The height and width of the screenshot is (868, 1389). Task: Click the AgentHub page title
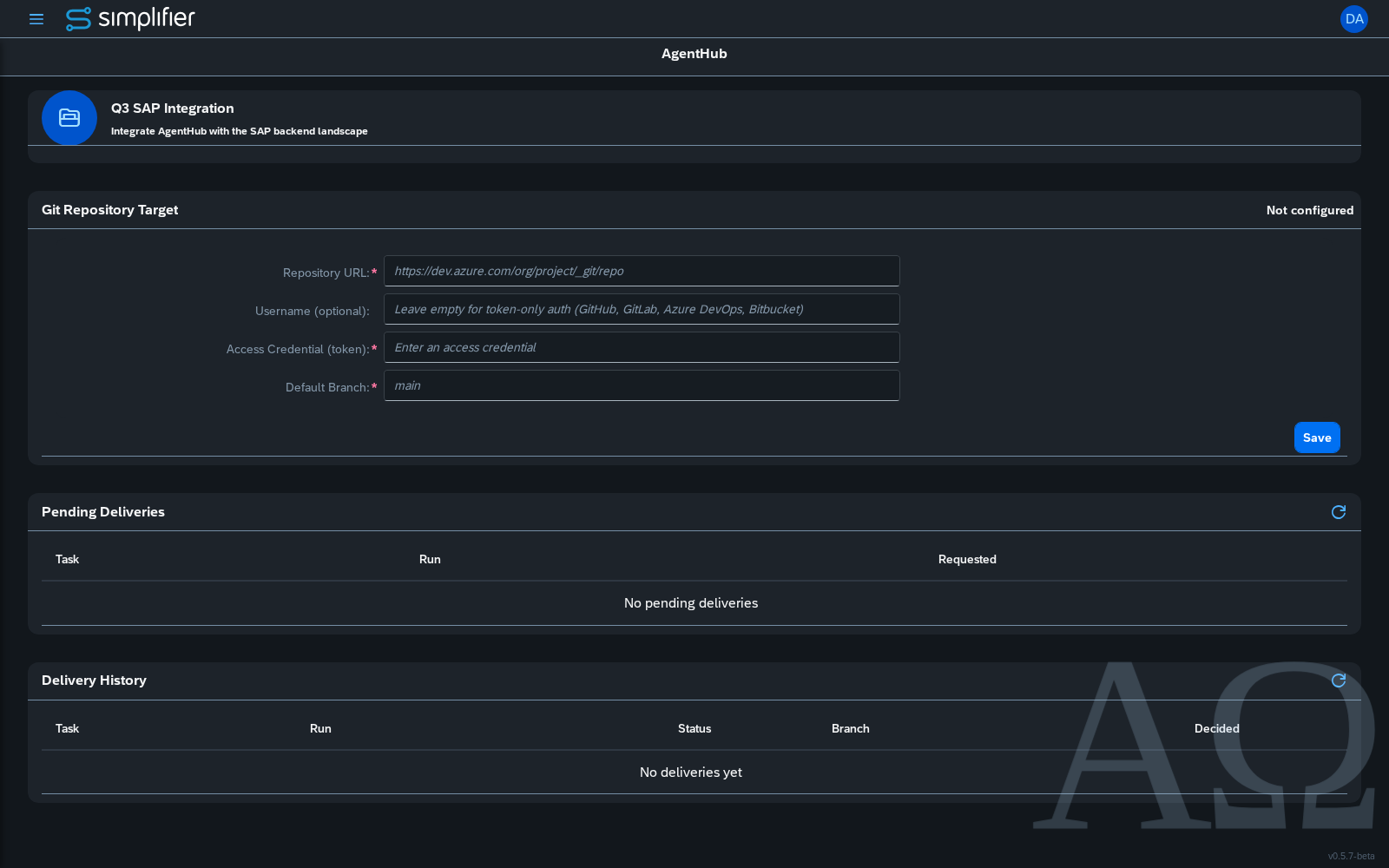click(x=694, y=54)
